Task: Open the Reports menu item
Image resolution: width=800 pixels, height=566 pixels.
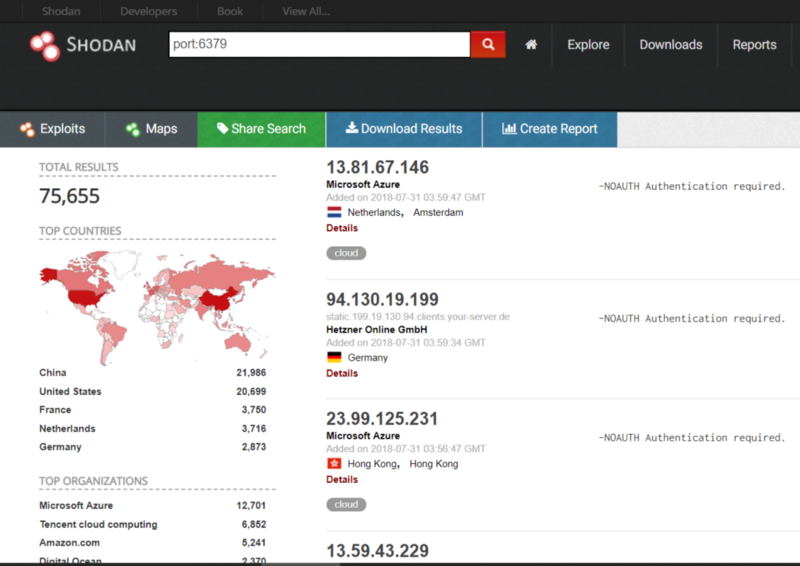Action: point(755,45)
